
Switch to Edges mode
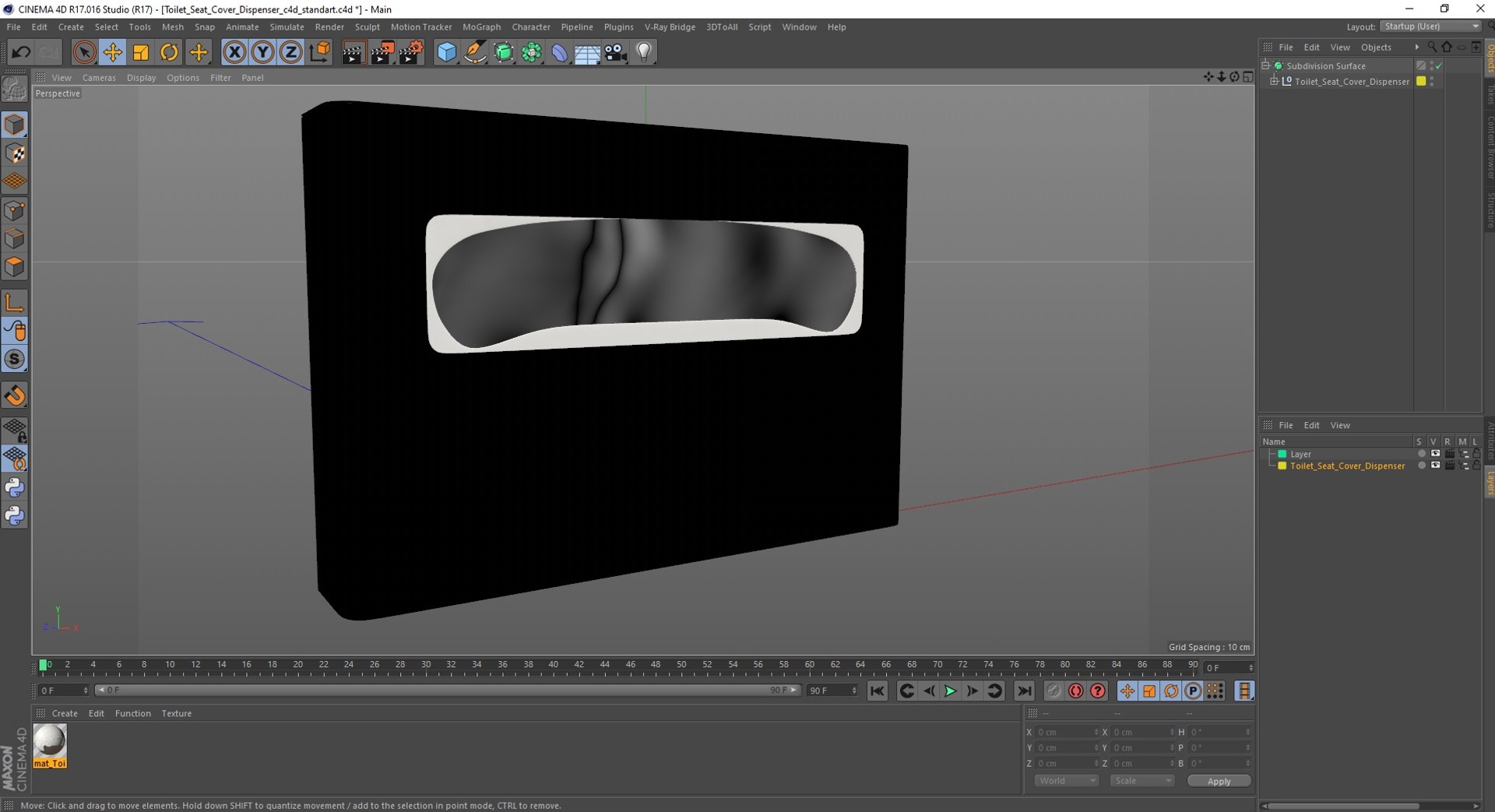(x=14, y=239)
